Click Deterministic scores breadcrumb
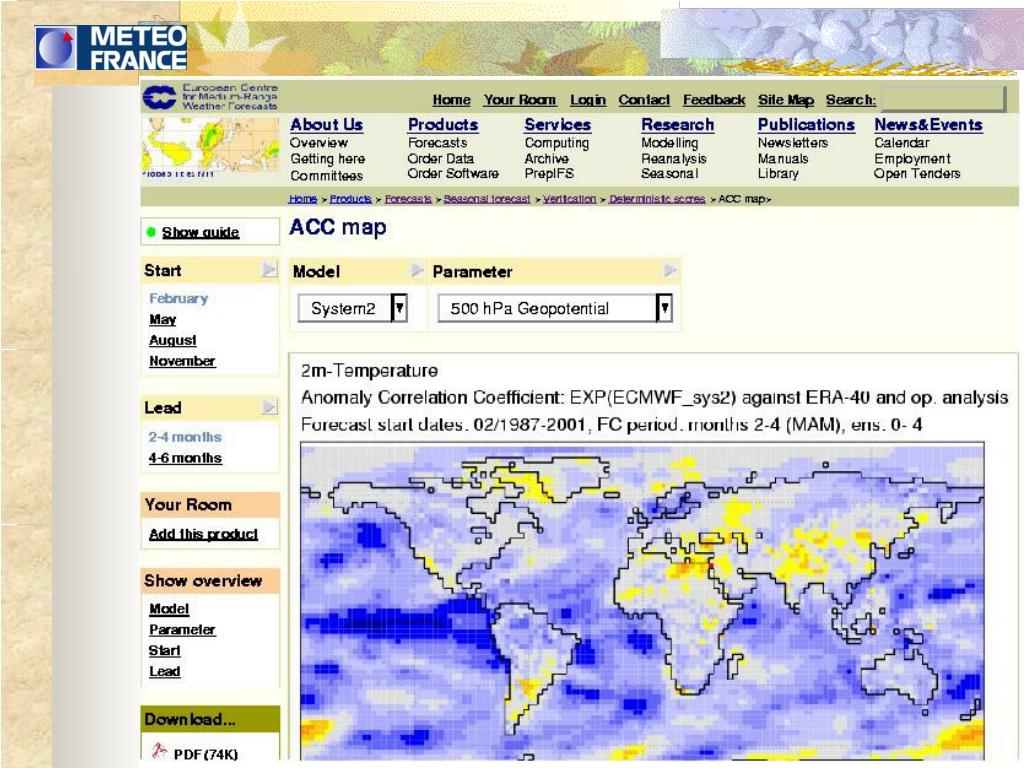This screenshot has height=768, width=1024. [x=657, y=199]
